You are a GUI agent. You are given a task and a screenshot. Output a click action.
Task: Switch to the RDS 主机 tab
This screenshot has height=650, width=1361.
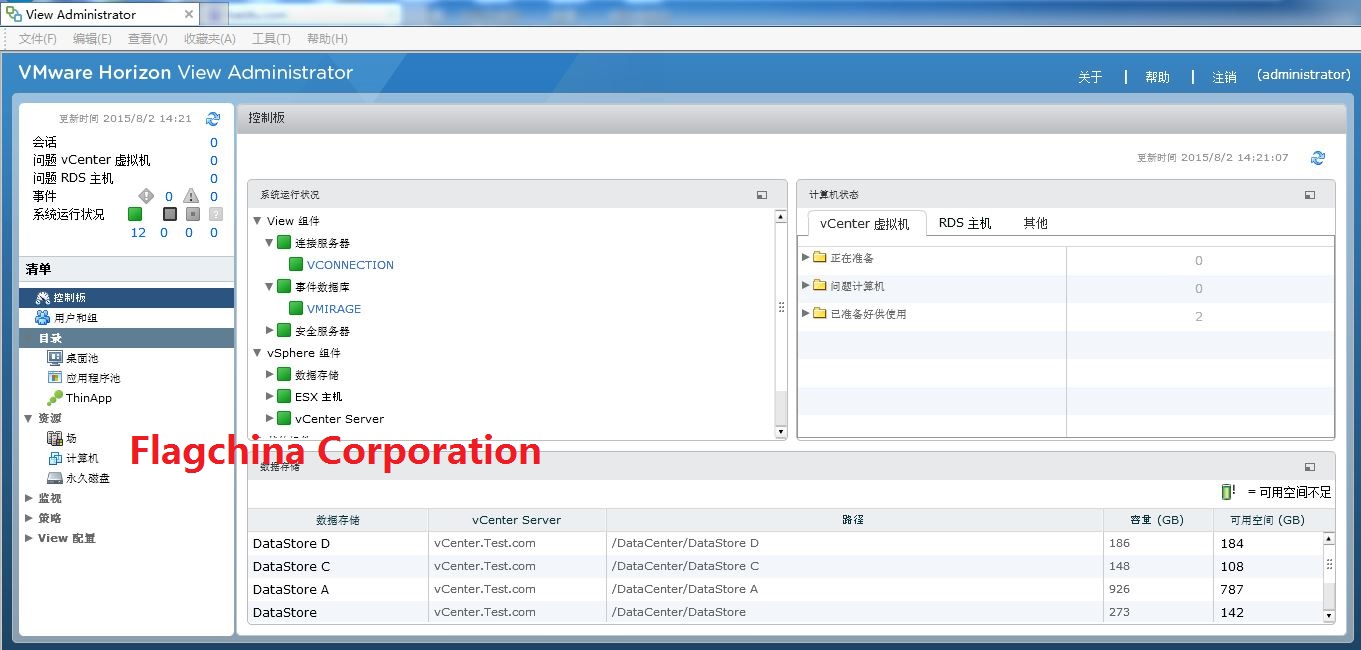coord(965,223)
